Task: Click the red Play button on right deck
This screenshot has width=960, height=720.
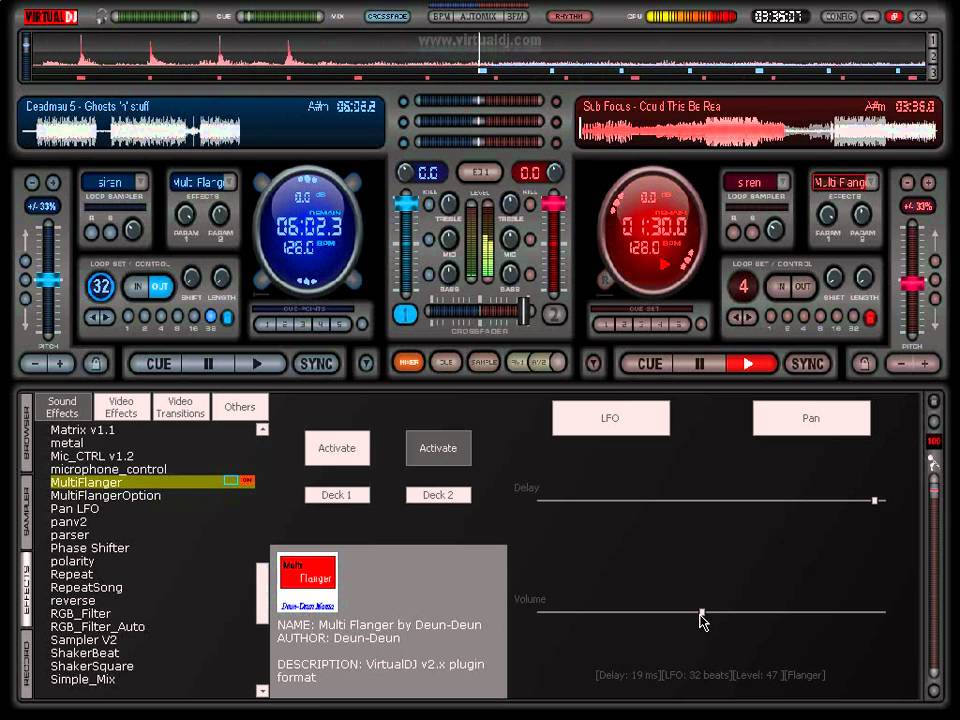Action: pos(749,364)
